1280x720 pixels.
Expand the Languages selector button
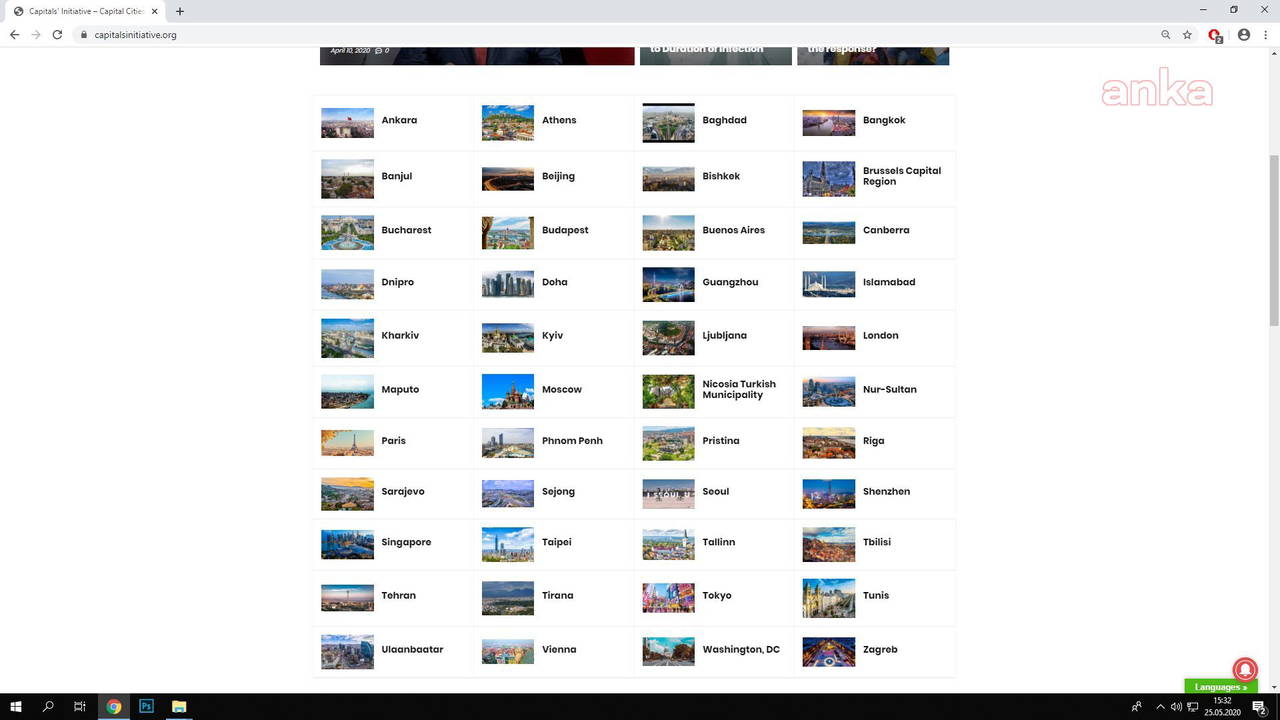1220,687
